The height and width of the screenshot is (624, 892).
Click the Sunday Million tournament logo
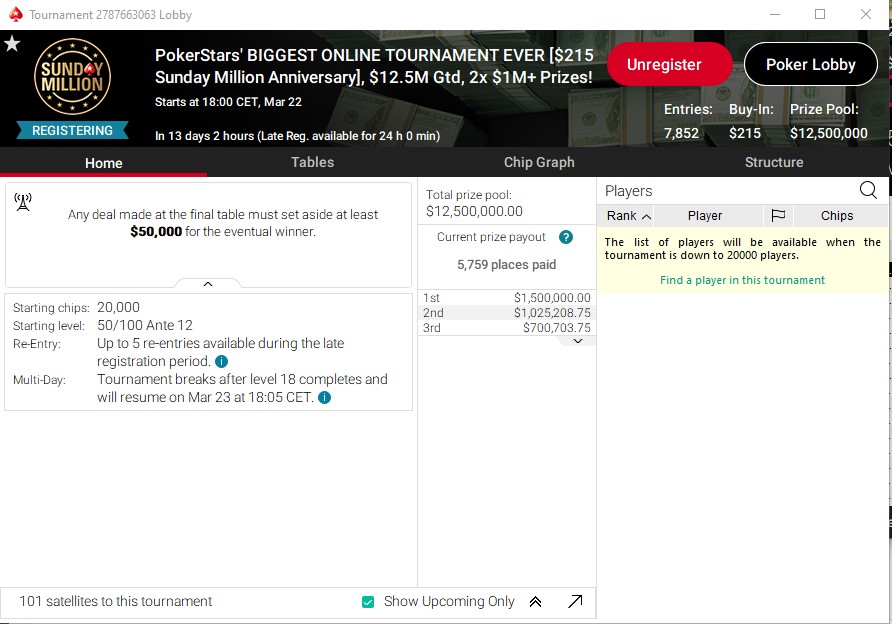click(72, 78)
